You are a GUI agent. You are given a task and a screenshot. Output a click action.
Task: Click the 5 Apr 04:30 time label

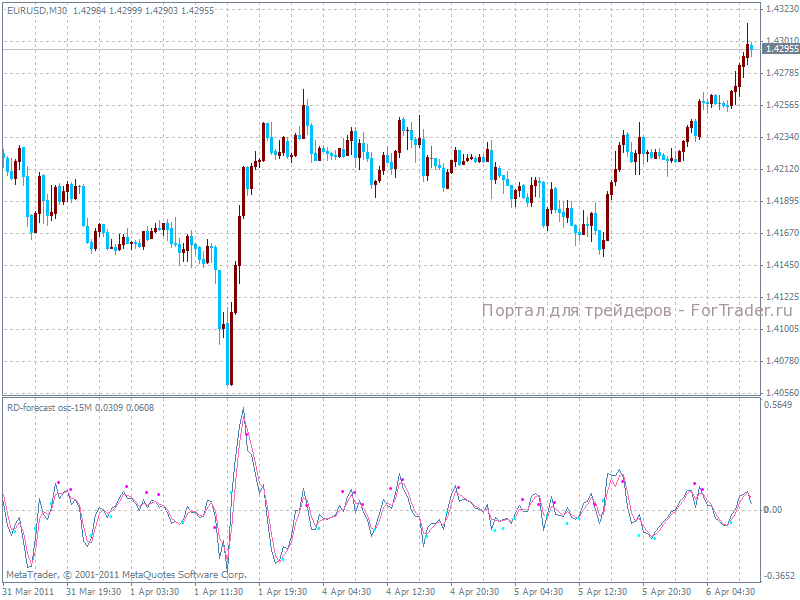[538, 592]
